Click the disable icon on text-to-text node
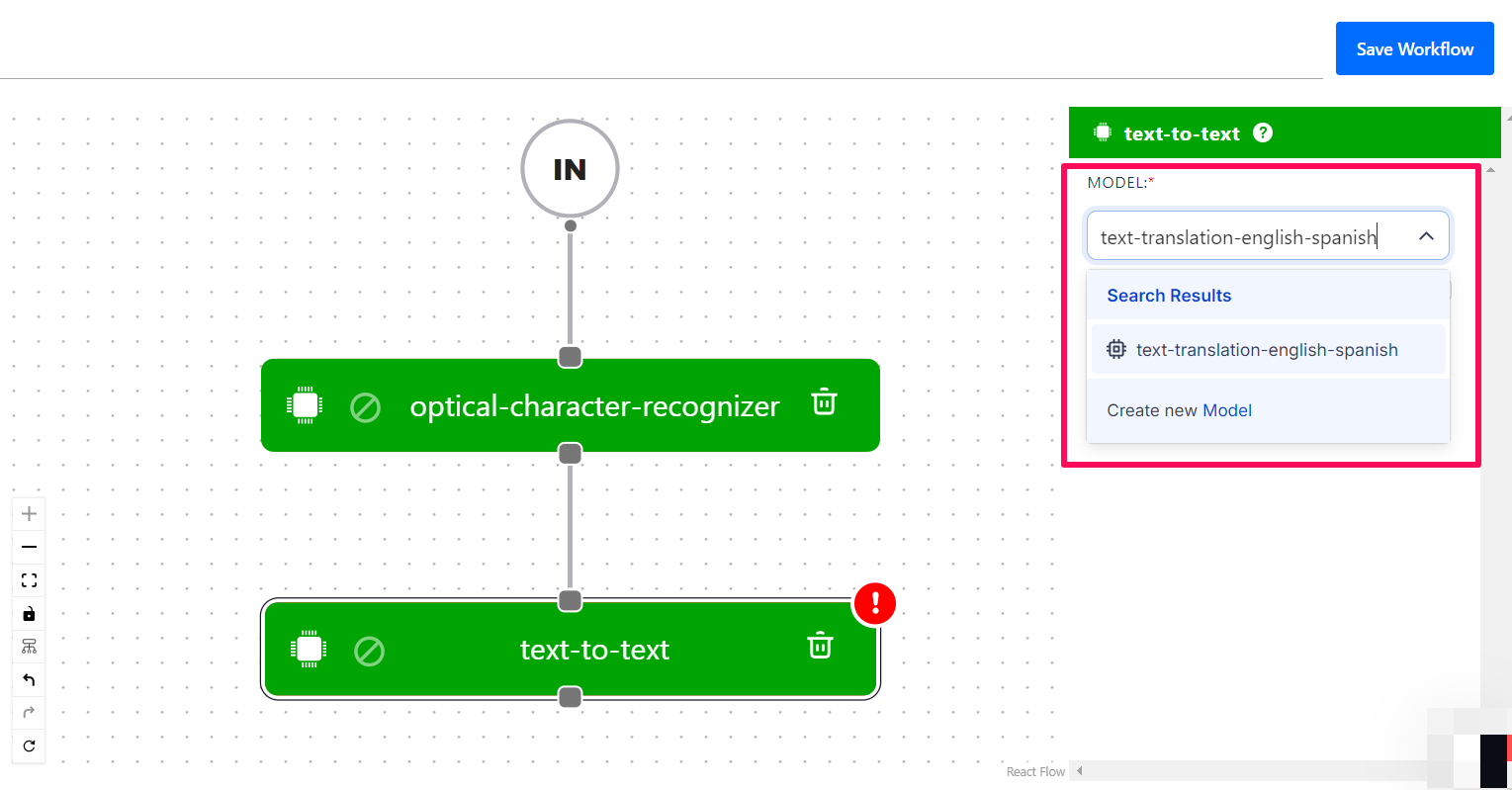 [x=370, y=652]
